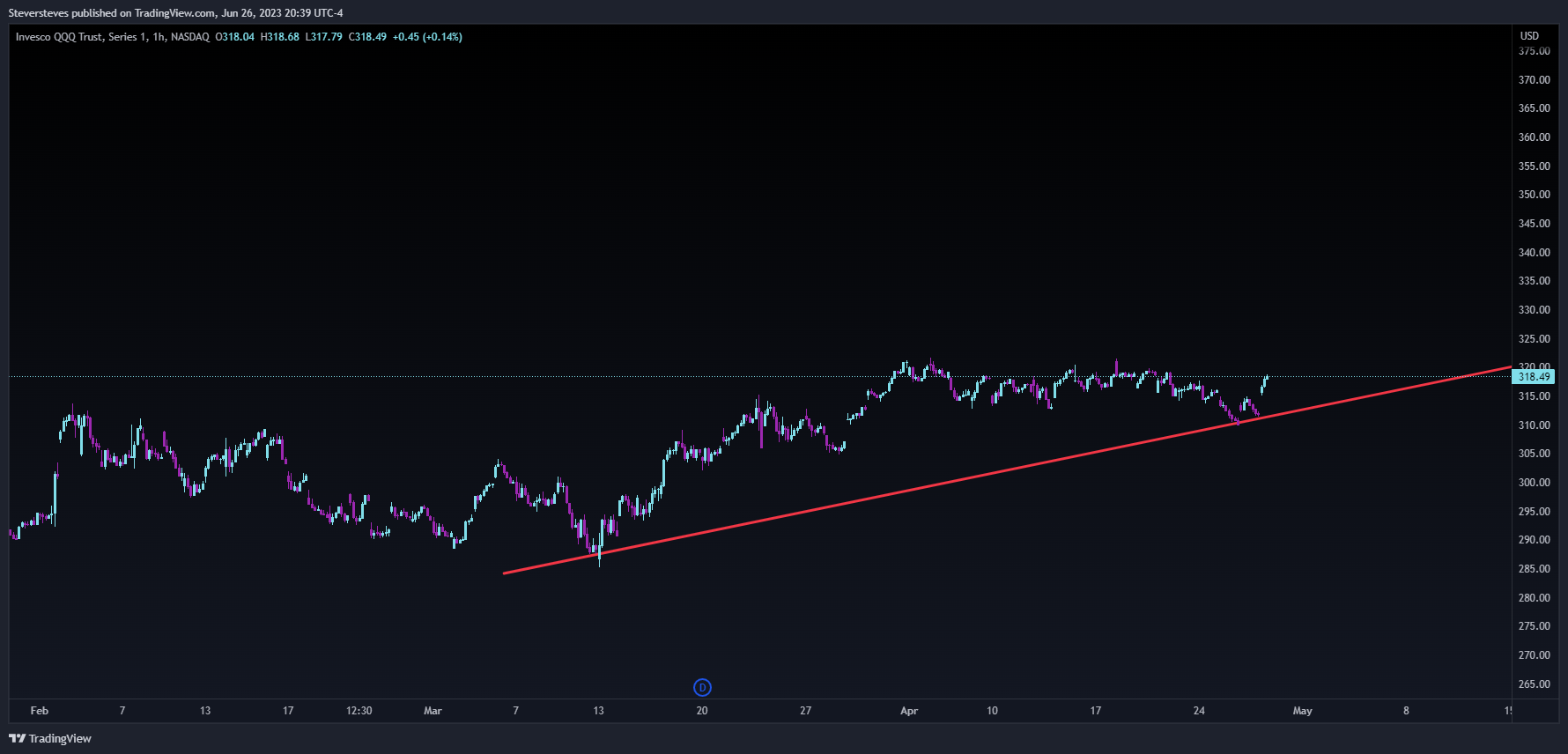The height and width of the screenshot is (754, 1568).
Task: Click the Apr date label on time axis
Action: 909,711
